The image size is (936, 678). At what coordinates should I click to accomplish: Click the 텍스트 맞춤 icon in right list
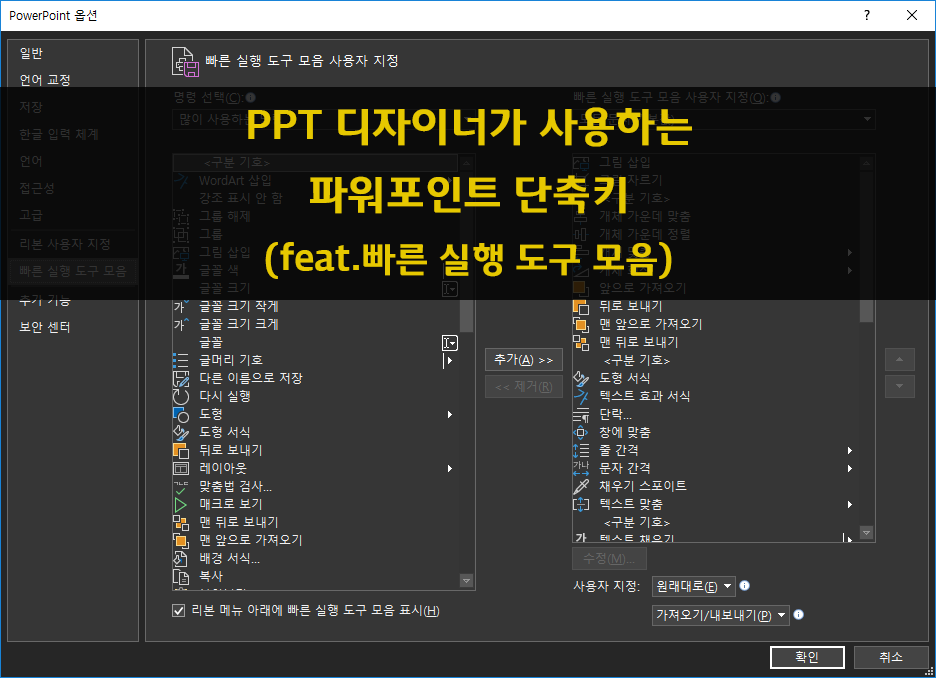point(581,504)
